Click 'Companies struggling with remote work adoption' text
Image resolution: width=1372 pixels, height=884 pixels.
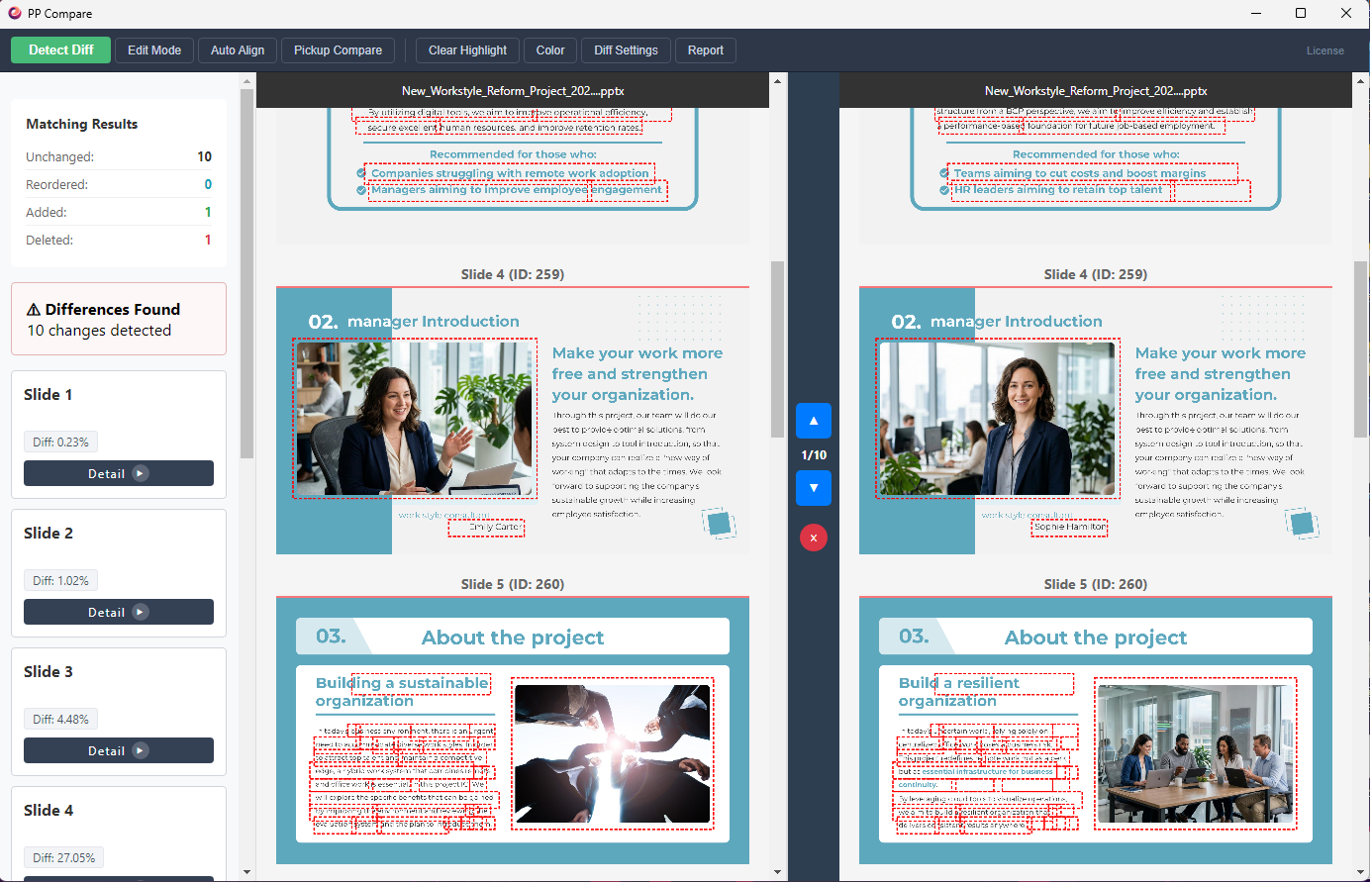pyautogui.click(x=510, y=173)
